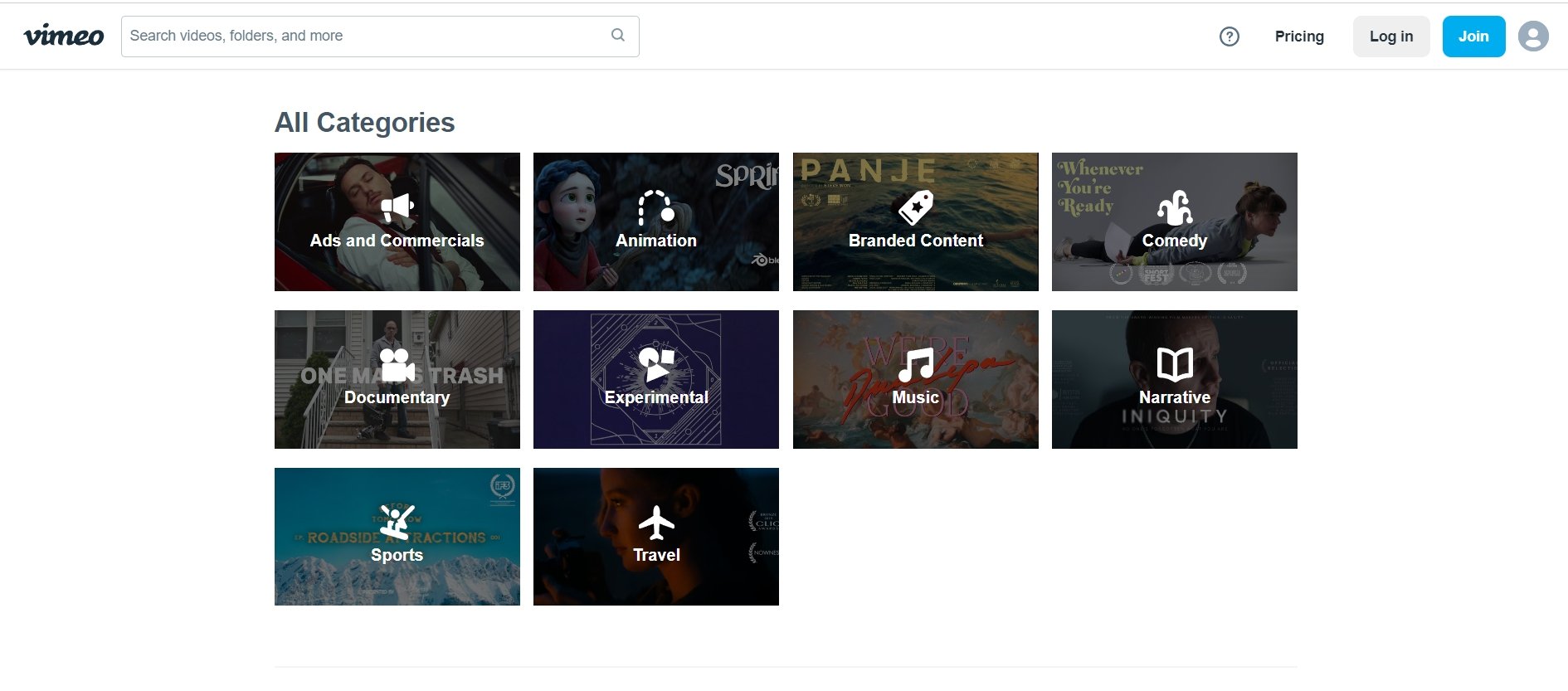Image resolution: width=1568 pixels, height=691 pixels.
Task: Click the Documentary camera icon
Action: [397, 365]
